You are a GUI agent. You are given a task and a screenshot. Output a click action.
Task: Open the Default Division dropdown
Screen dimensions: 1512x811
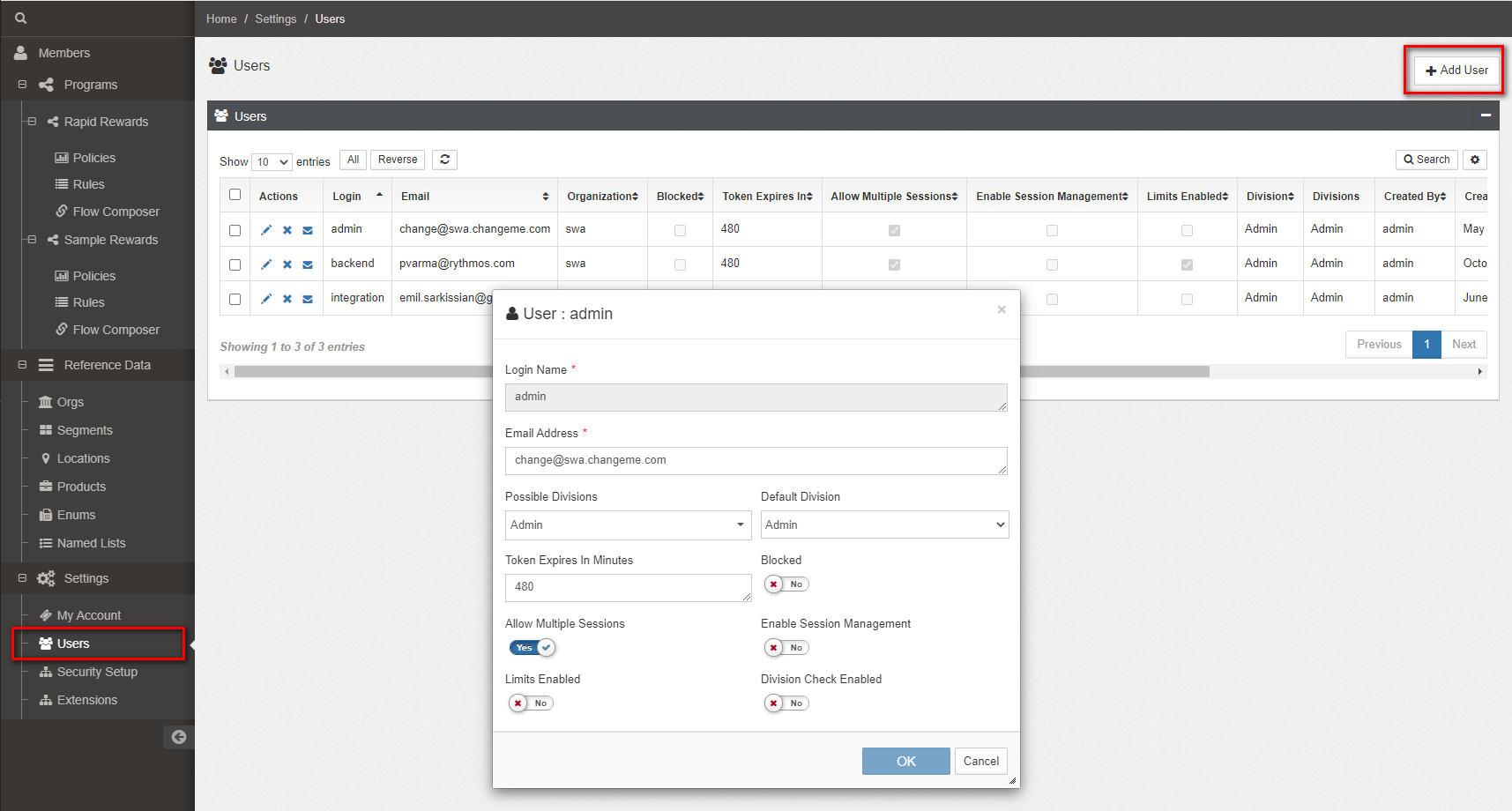coord(884,525)
